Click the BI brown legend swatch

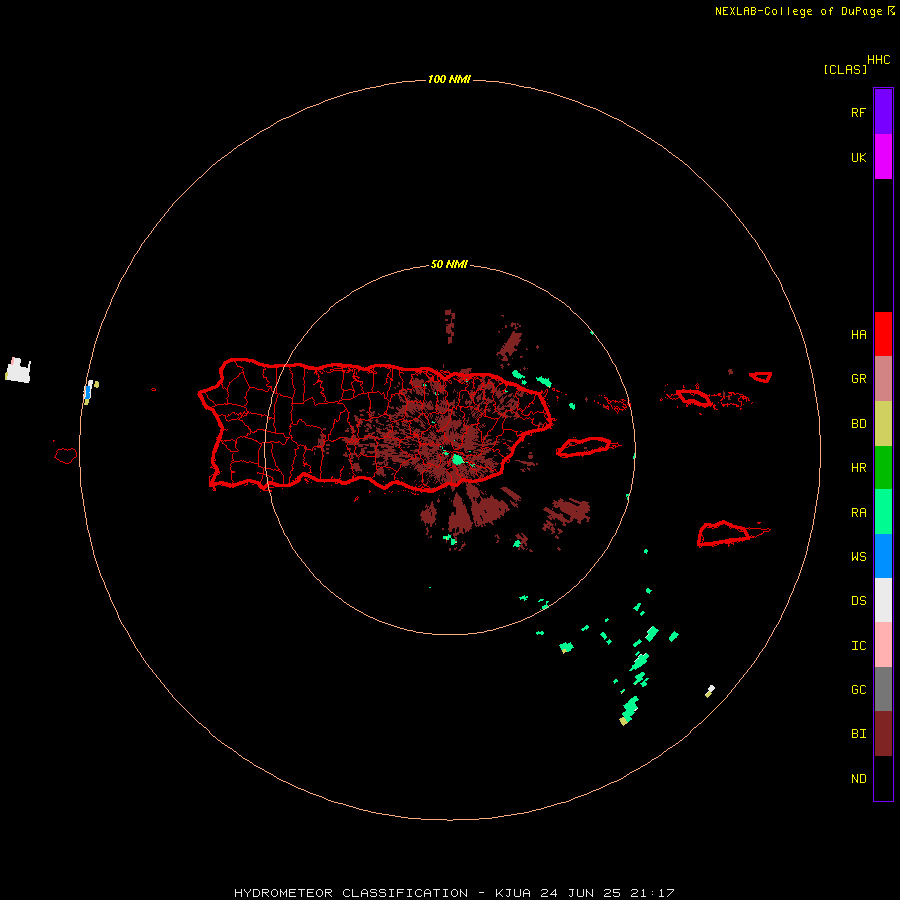click(883, 734)
